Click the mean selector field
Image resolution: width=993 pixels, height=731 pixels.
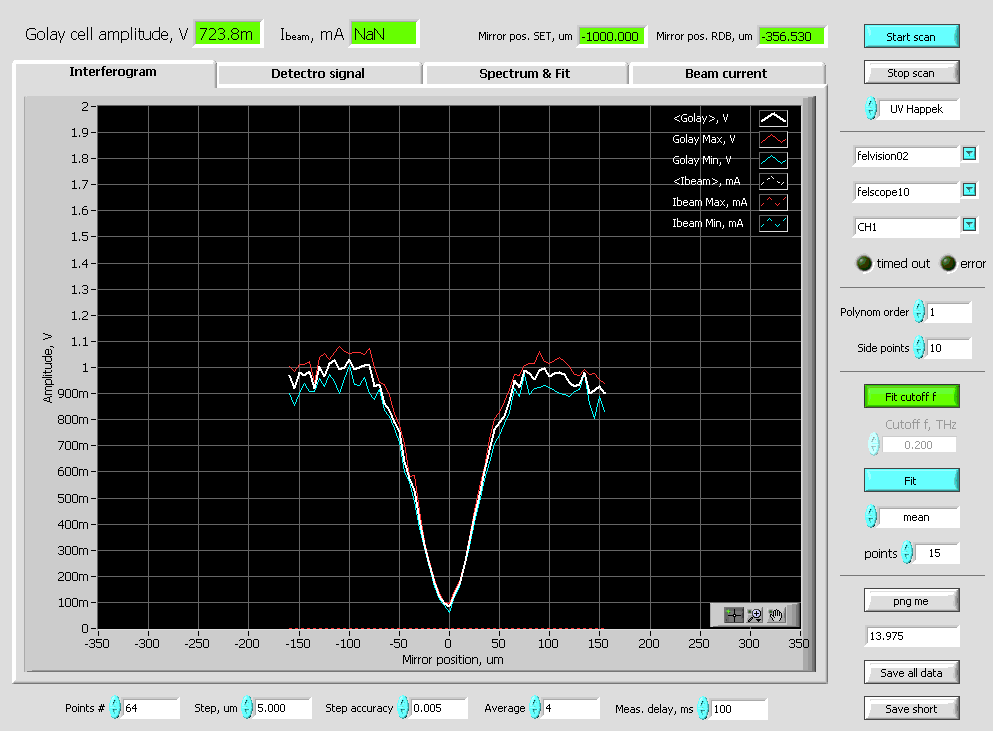point(918,518)
